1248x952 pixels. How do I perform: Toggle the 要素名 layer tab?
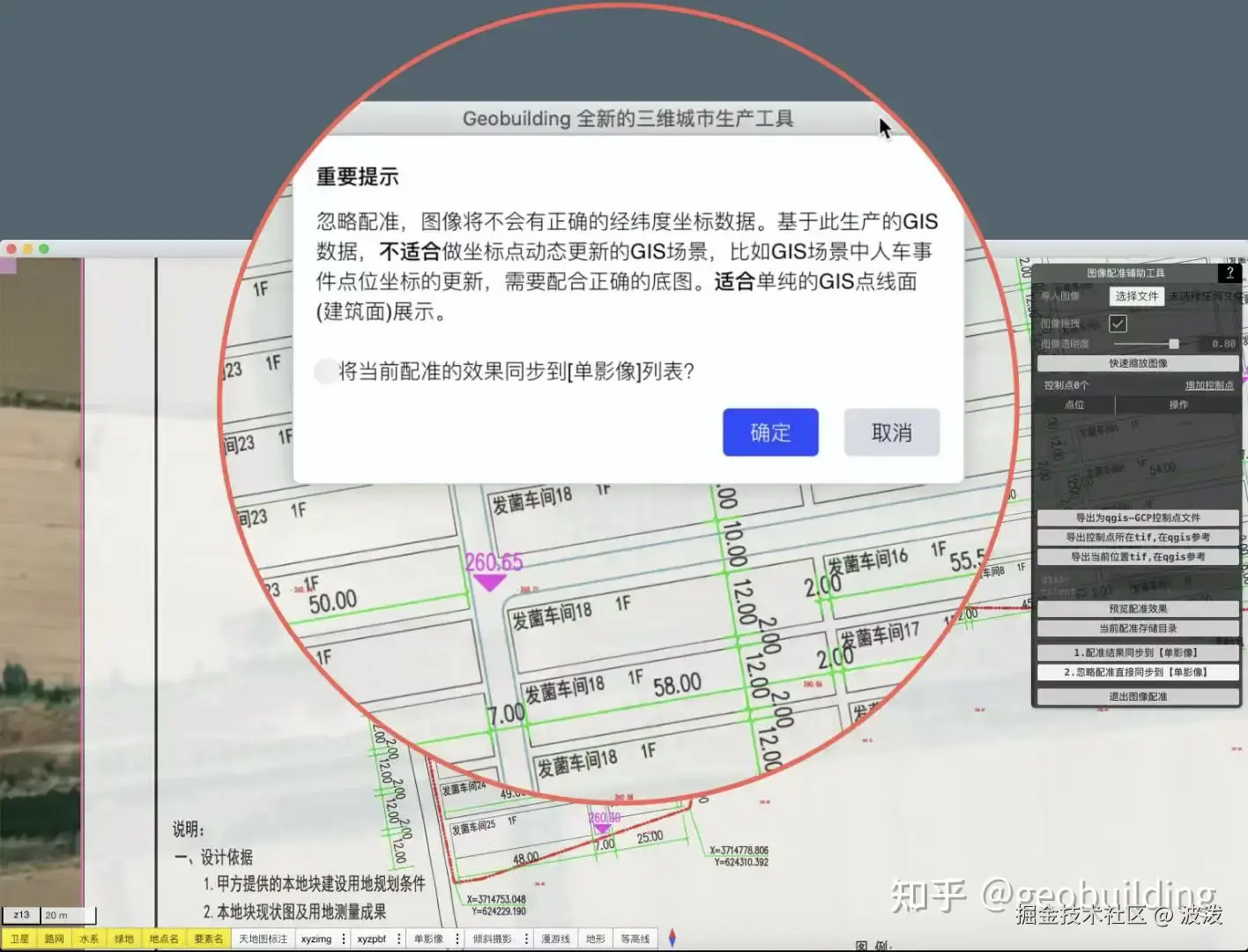209,939
